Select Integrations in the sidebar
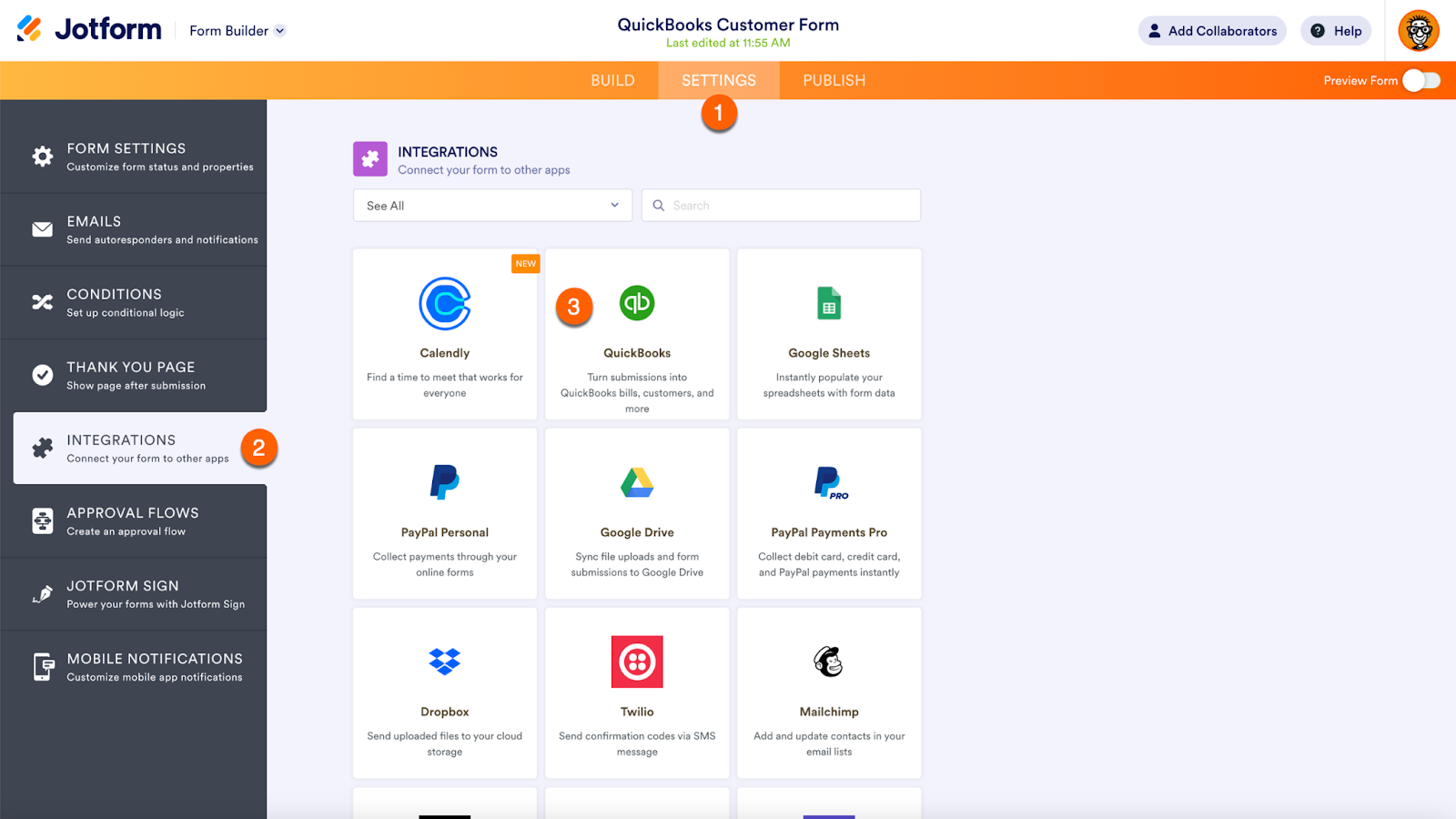Screen dimensions: 1456x819 pyautogui.click(x=140, y=448)
